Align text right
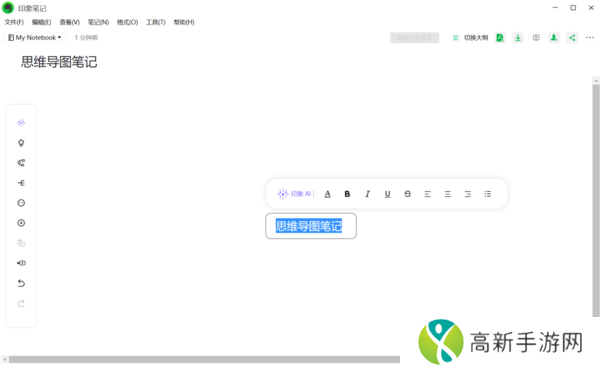600x367 pixels. [468, 194]
